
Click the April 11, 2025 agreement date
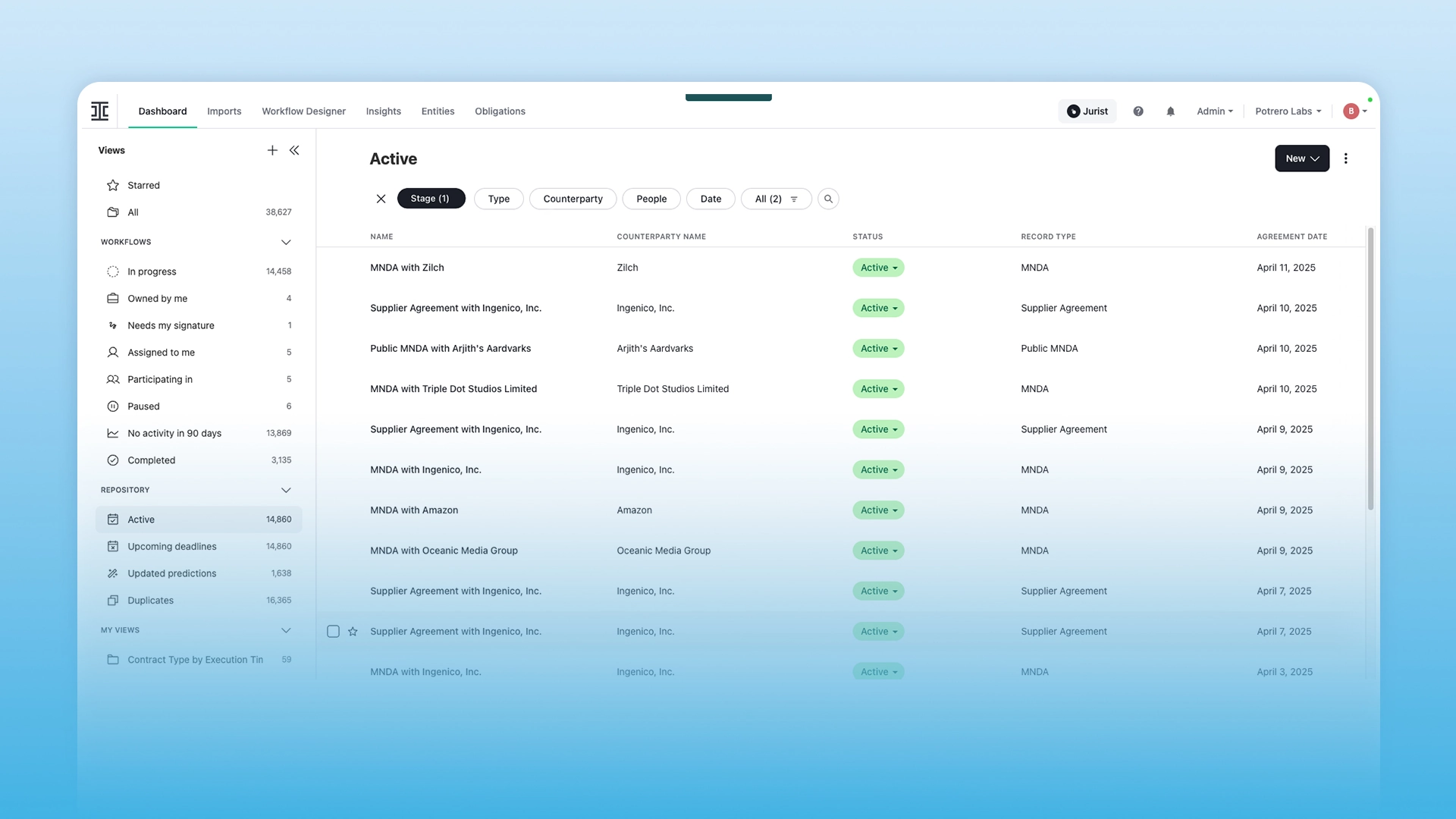pos(1286,268)
